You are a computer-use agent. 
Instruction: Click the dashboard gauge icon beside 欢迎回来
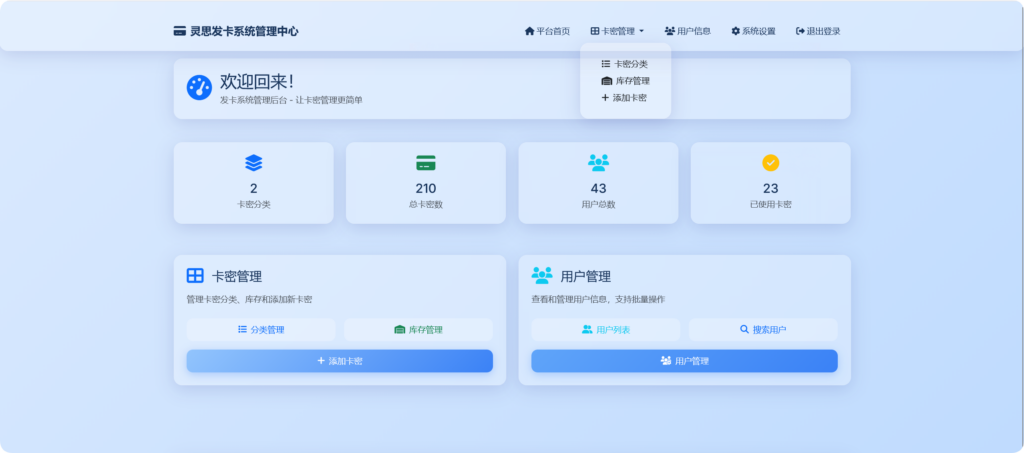(199, 87)
